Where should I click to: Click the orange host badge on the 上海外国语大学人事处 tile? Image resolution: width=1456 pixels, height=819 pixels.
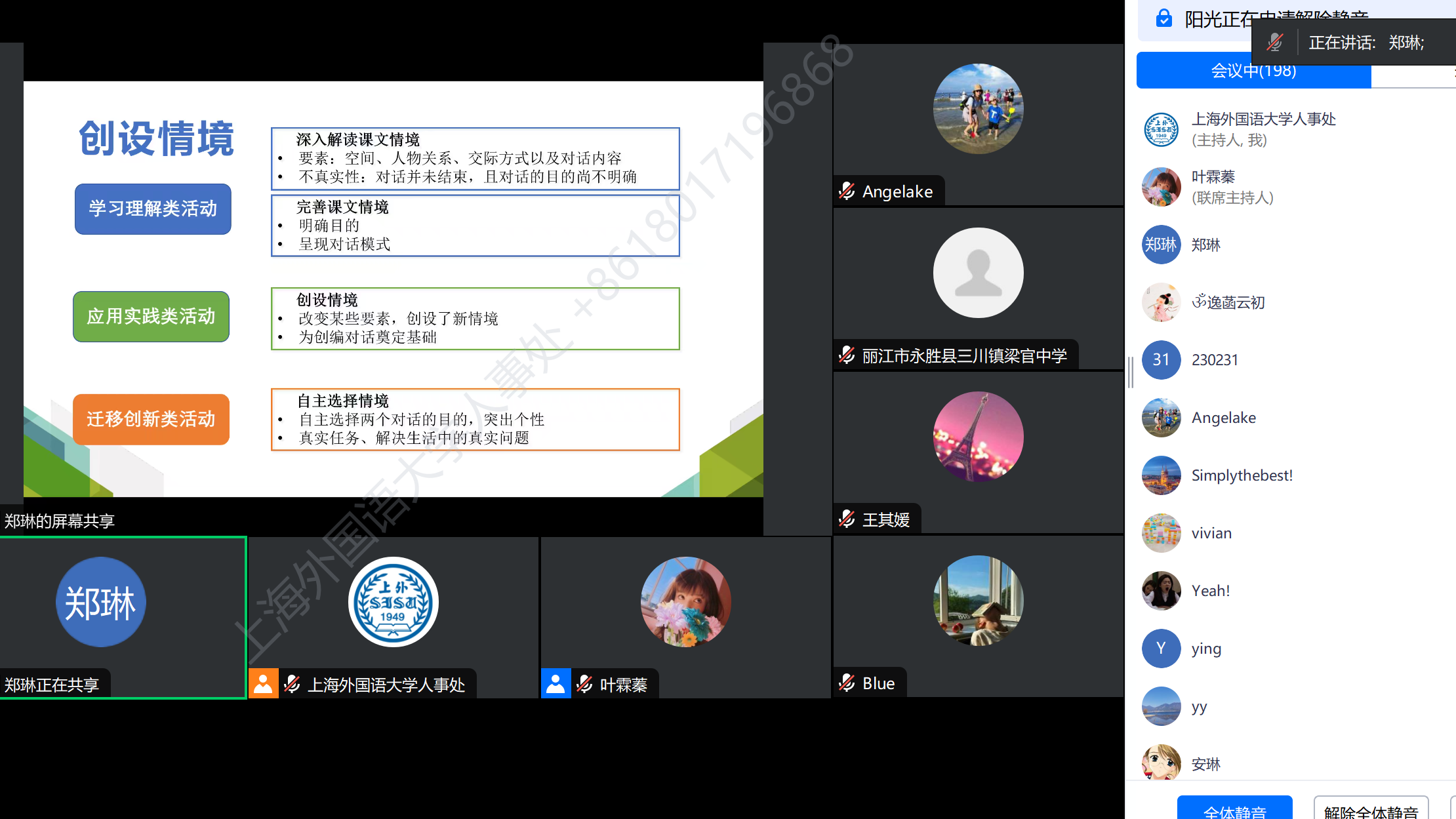263,684
